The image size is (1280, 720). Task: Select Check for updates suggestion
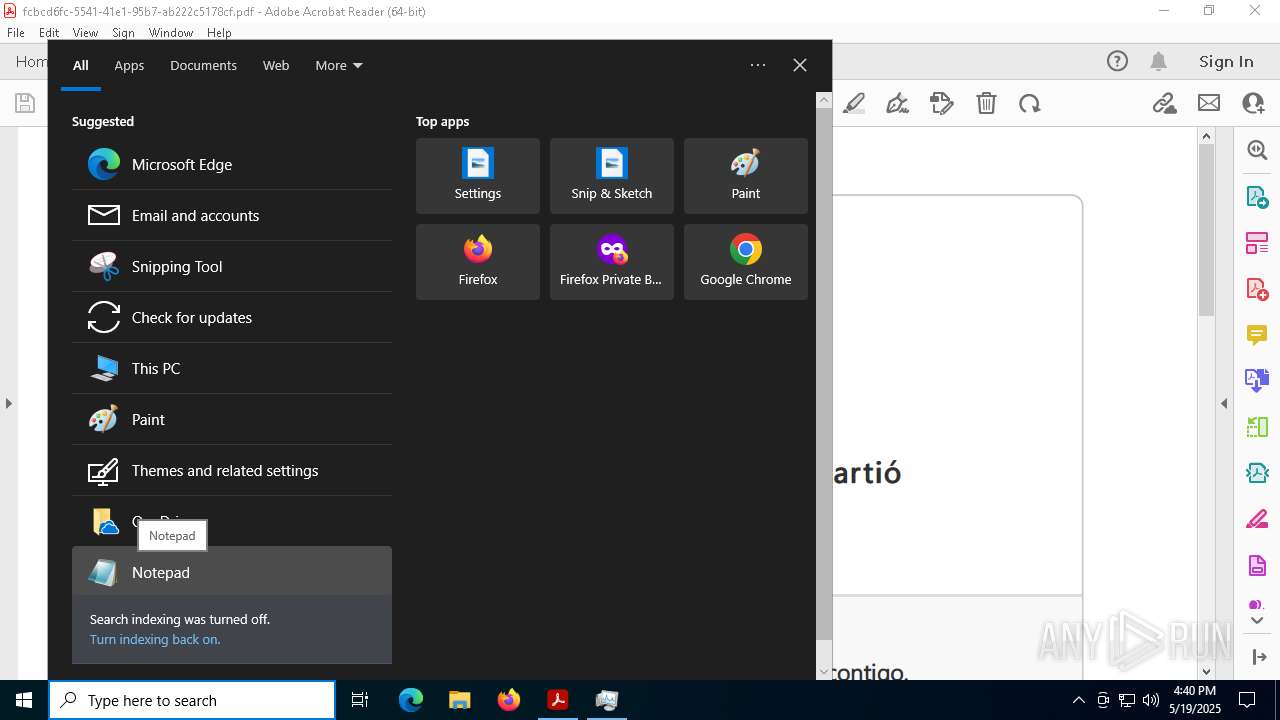232,318
